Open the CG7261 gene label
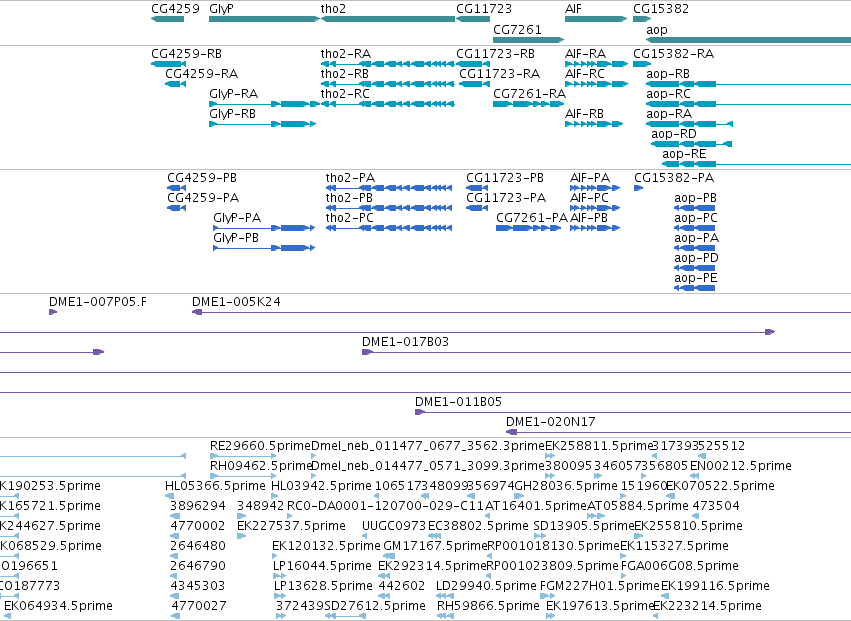Viewport: 851px width, 621px height. 517,29
